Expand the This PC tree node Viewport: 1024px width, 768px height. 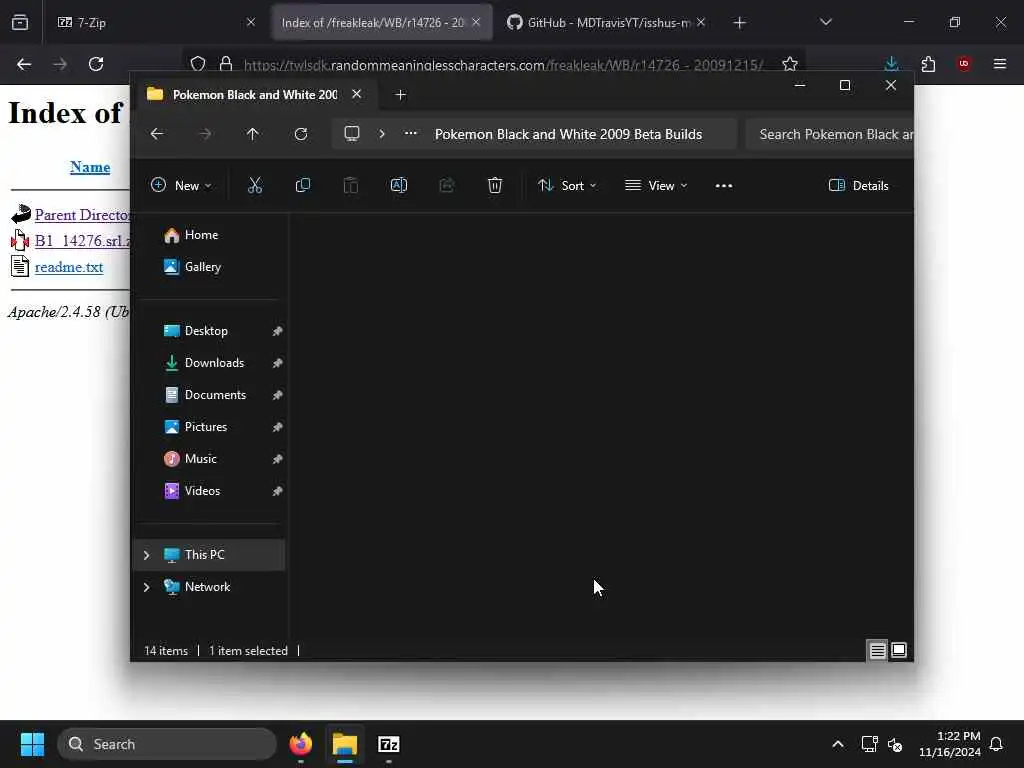146,555
